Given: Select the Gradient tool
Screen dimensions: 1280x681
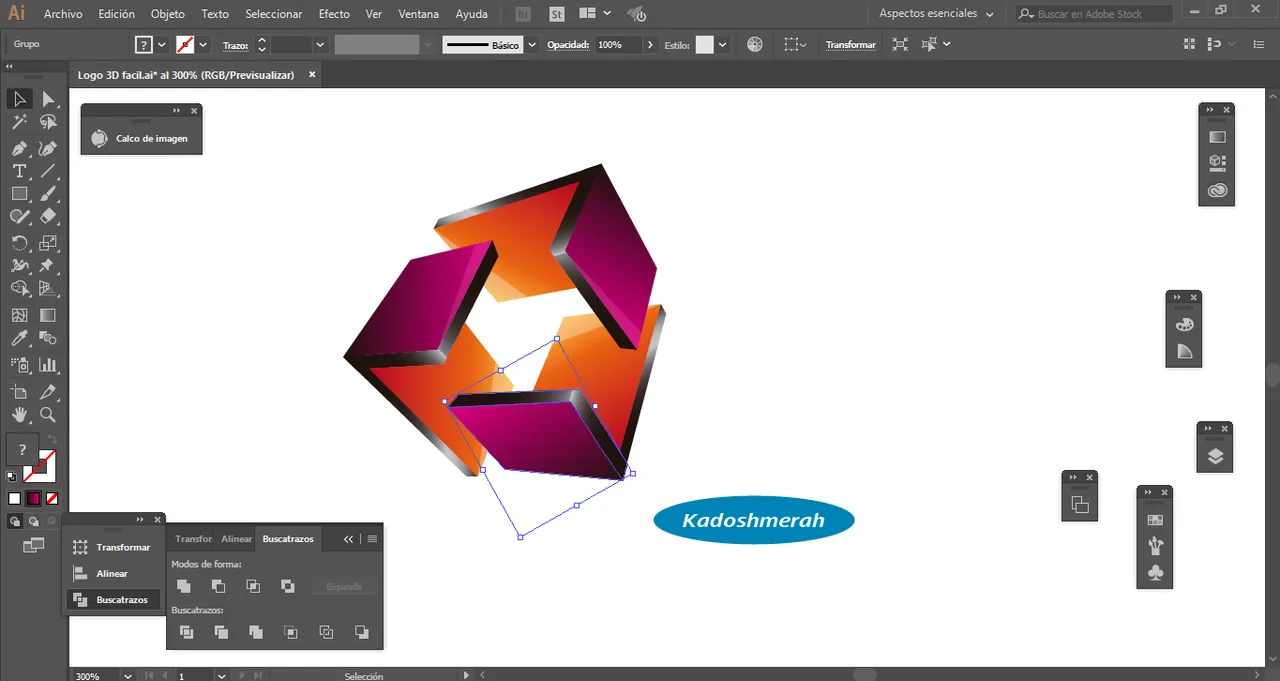Looking at the screenshot, I should click(x=48, y=315).
